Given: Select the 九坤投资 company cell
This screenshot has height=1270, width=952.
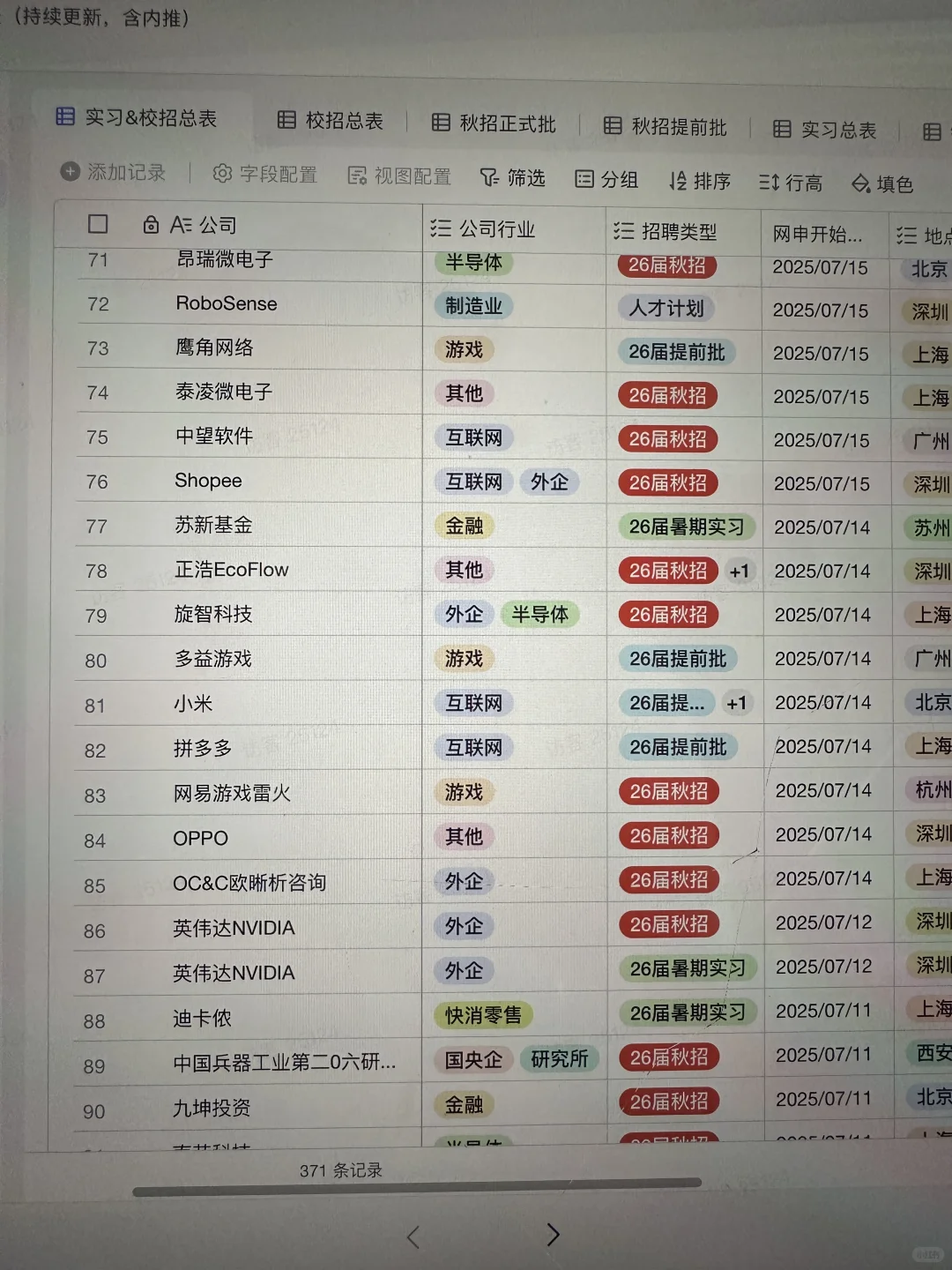Looking at the screenshot, I should pyautogui.click(x=212, y=1108).
